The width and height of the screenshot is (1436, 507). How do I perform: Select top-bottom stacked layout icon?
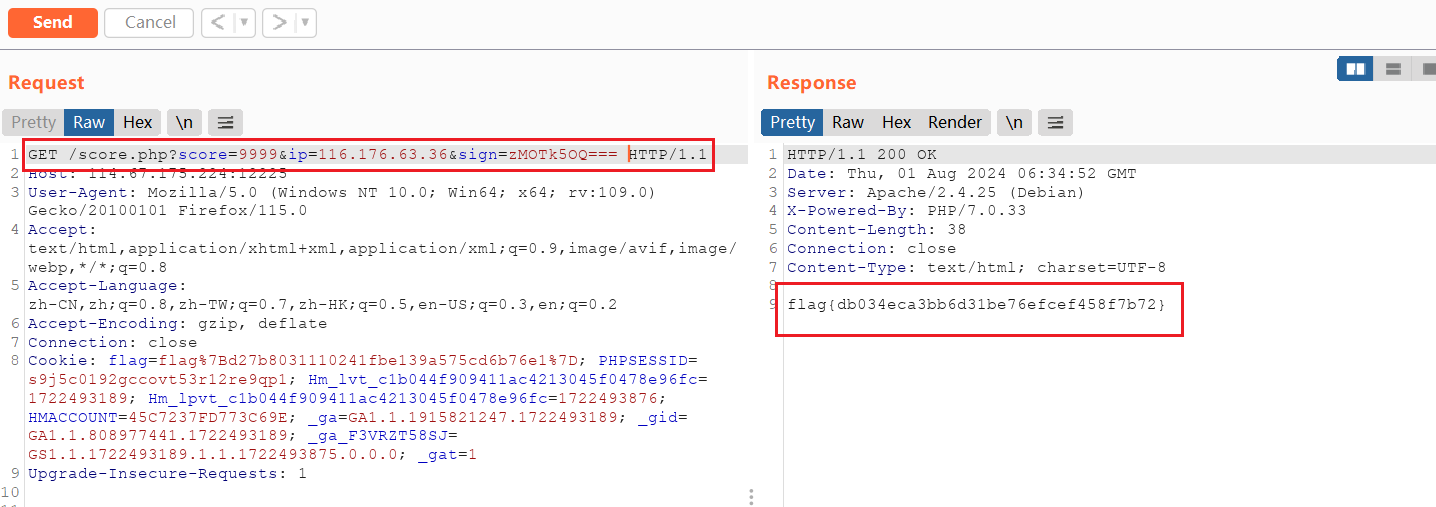pyautogui.click(x=1392, y=69)
